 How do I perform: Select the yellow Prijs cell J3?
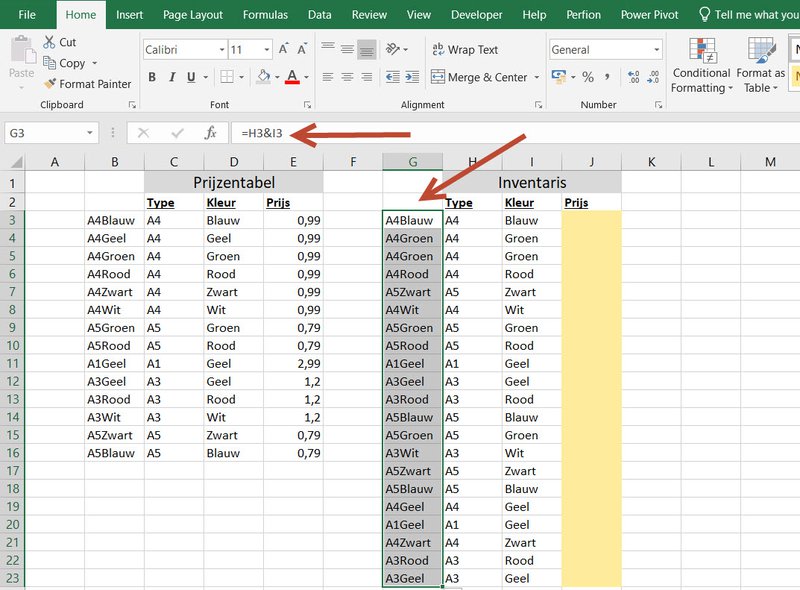591,220
